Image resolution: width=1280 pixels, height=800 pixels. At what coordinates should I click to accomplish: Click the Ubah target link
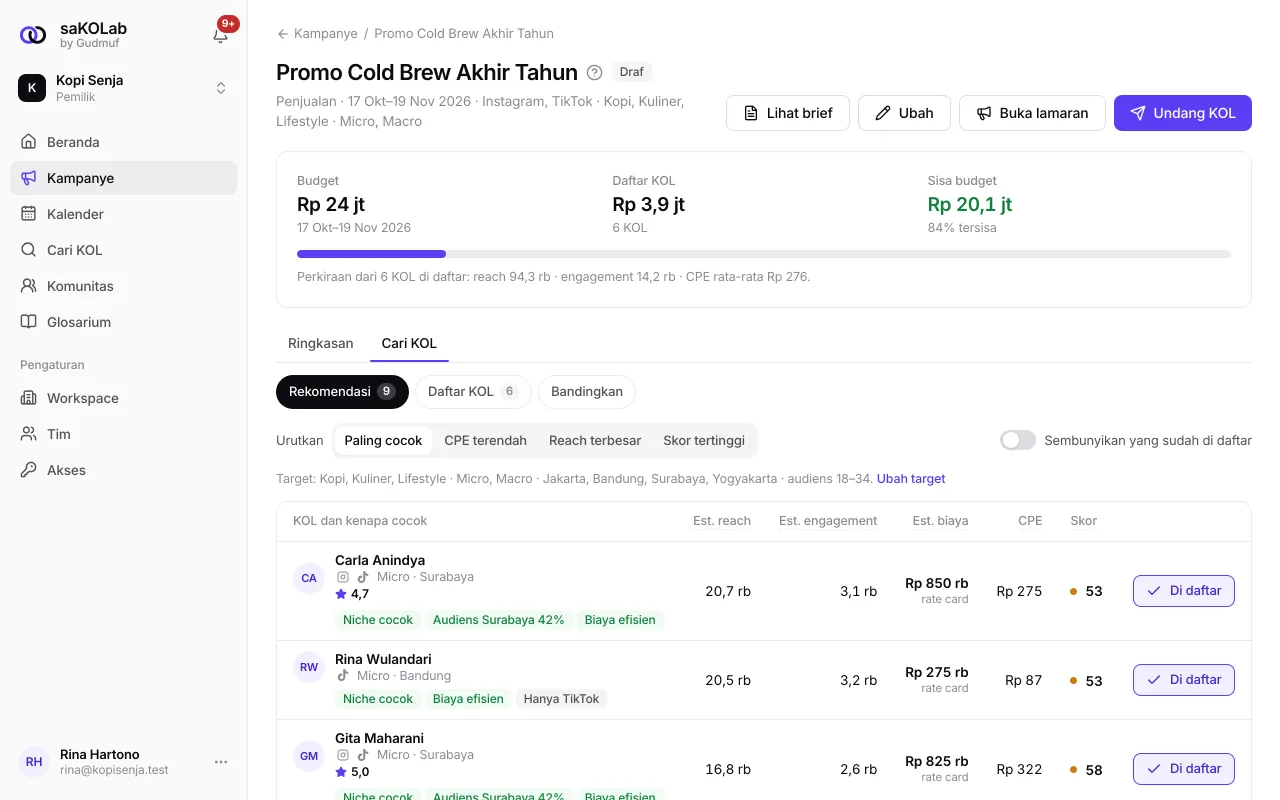pos(911,479)
